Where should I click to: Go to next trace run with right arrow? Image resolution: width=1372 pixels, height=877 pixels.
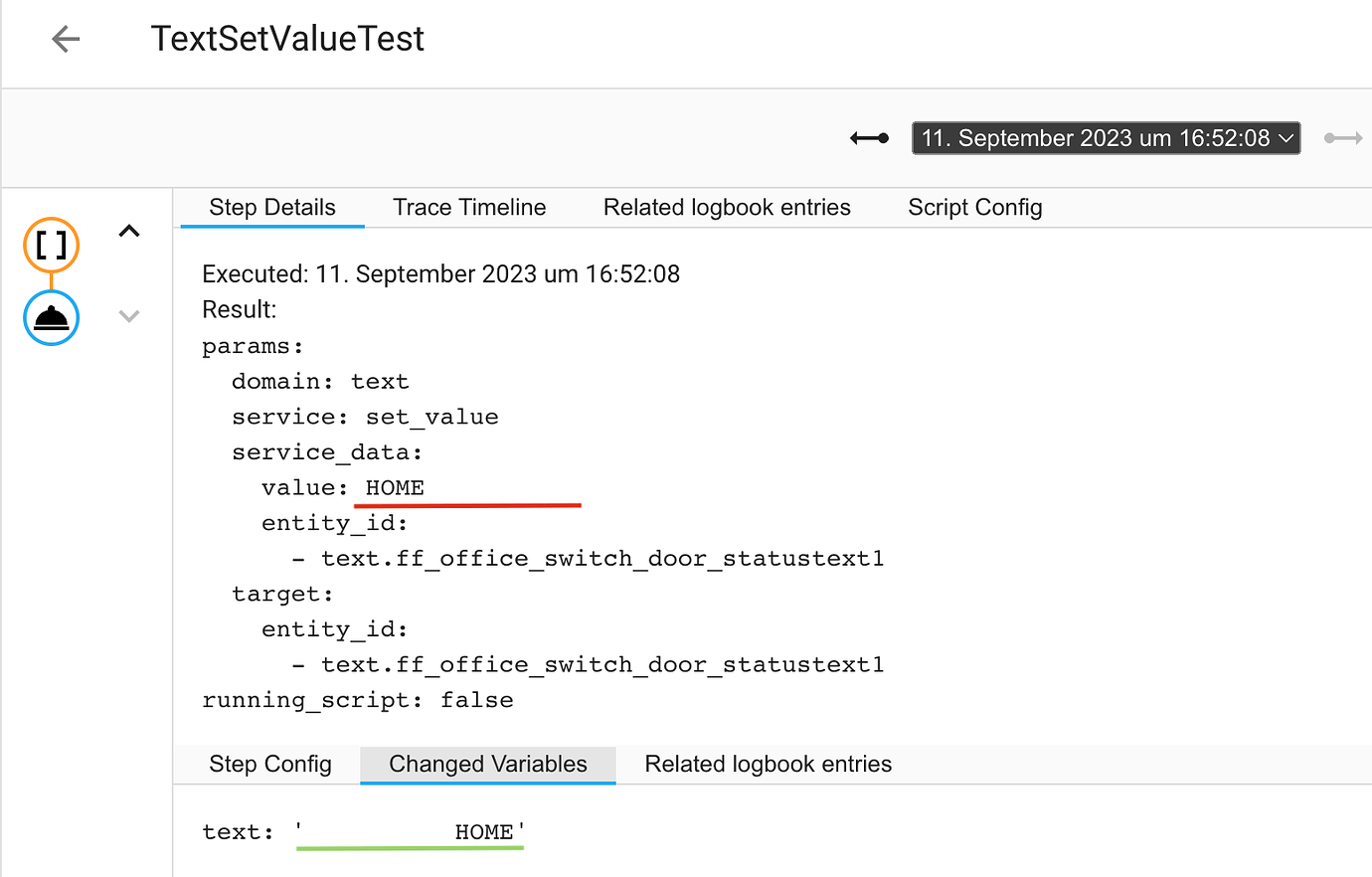click(1343, 138)
